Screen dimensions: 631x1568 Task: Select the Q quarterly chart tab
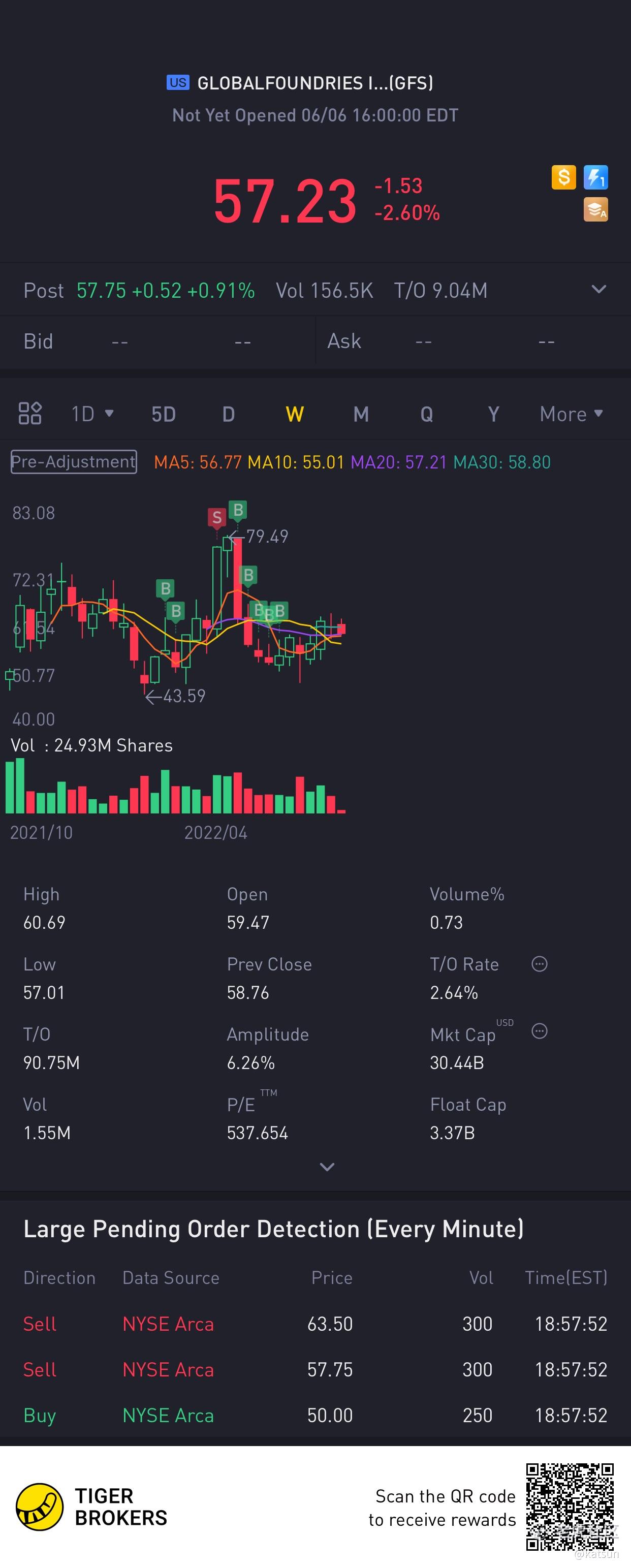click(x=427, y=414)
